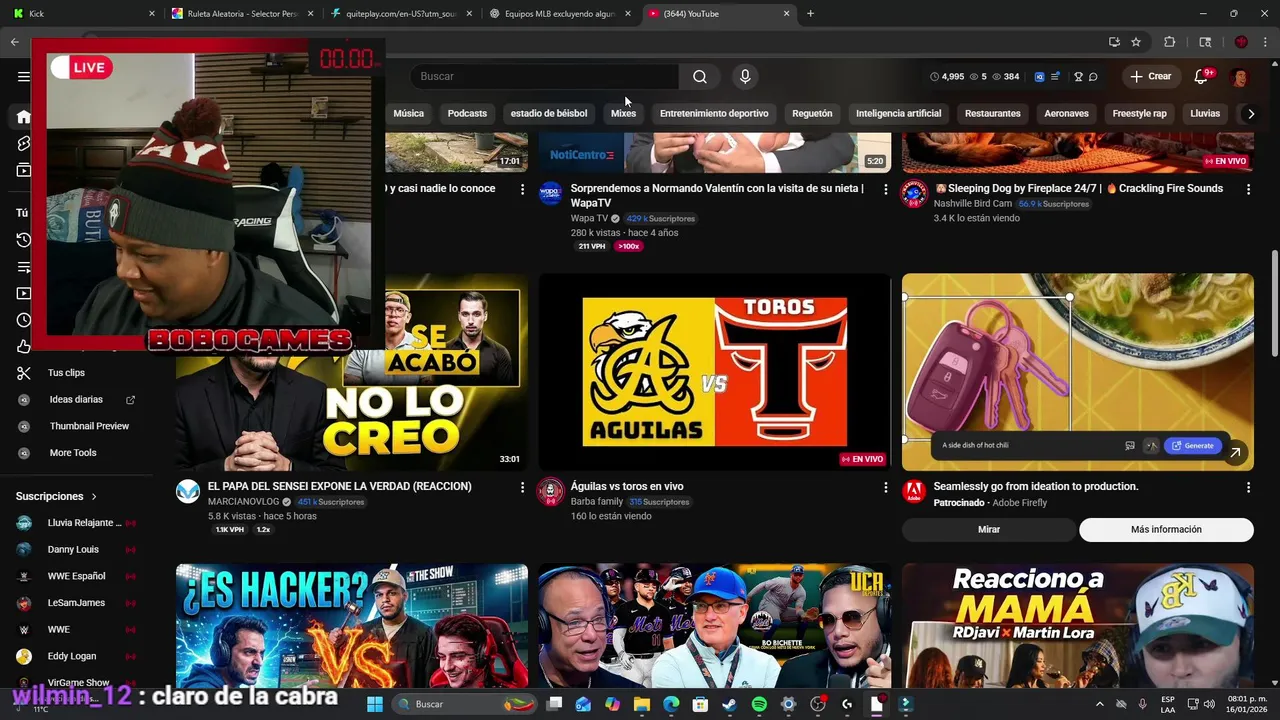Screen dimensions: 1280x720
Task: Open options for Sleeping Dog by Fireplace video
Action: click(1247, 189)
